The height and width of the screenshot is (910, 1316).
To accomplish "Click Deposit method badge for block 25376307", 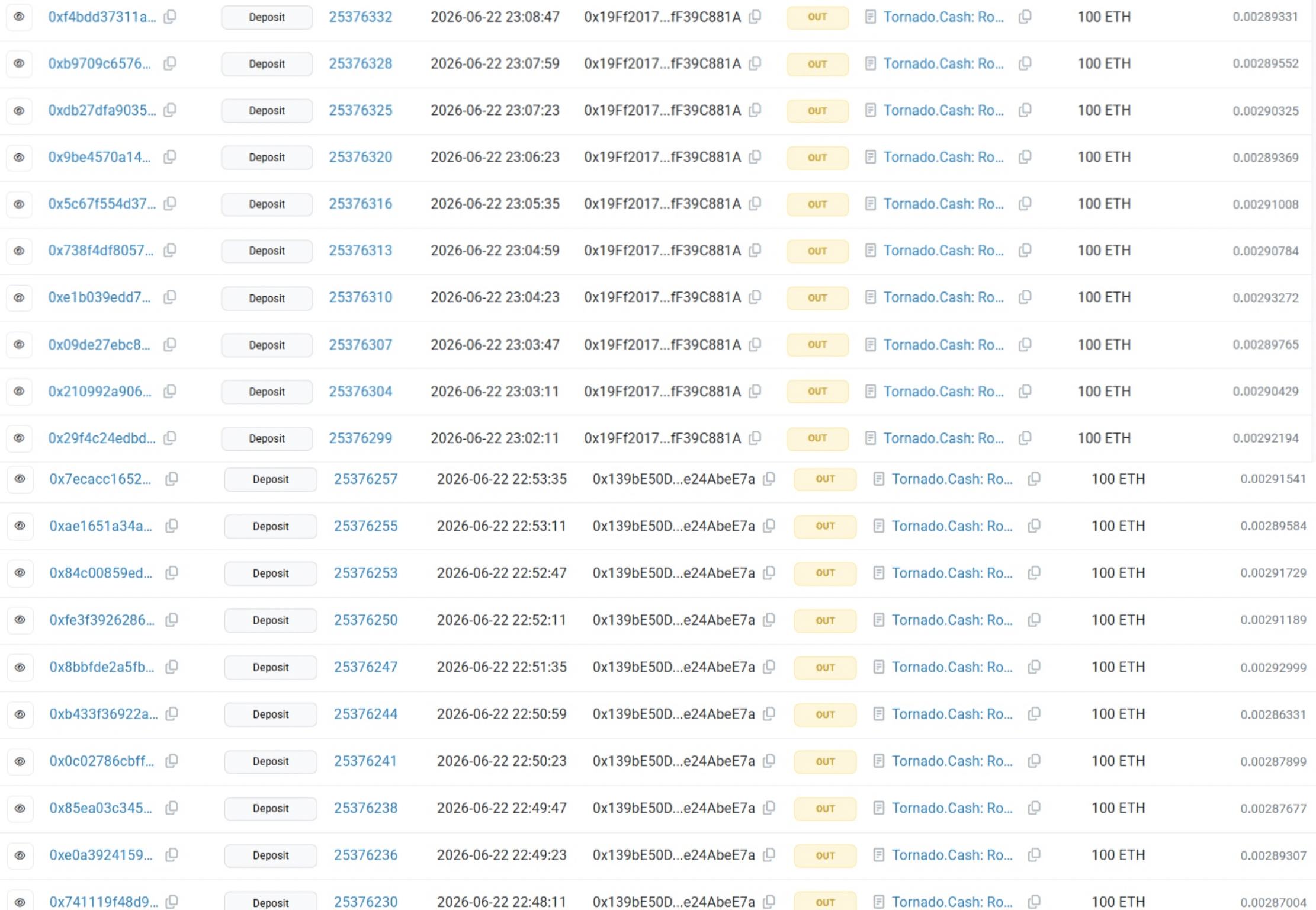I will (267, 345).
